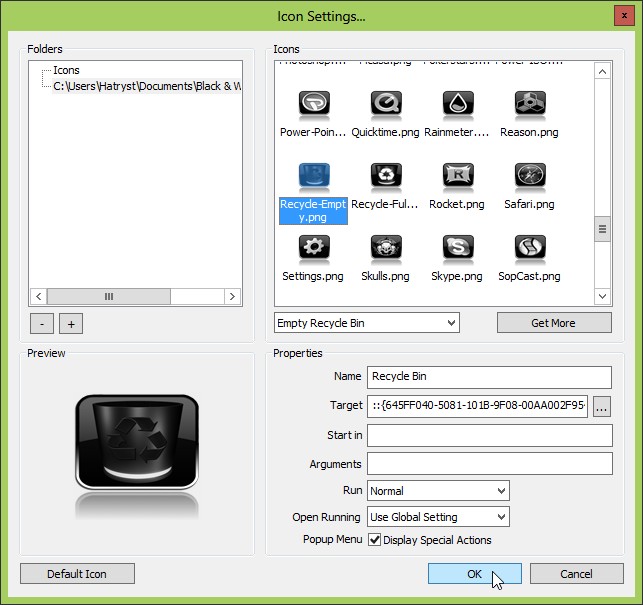Pick the Safari.png compass icon

(x=530, y=177)
